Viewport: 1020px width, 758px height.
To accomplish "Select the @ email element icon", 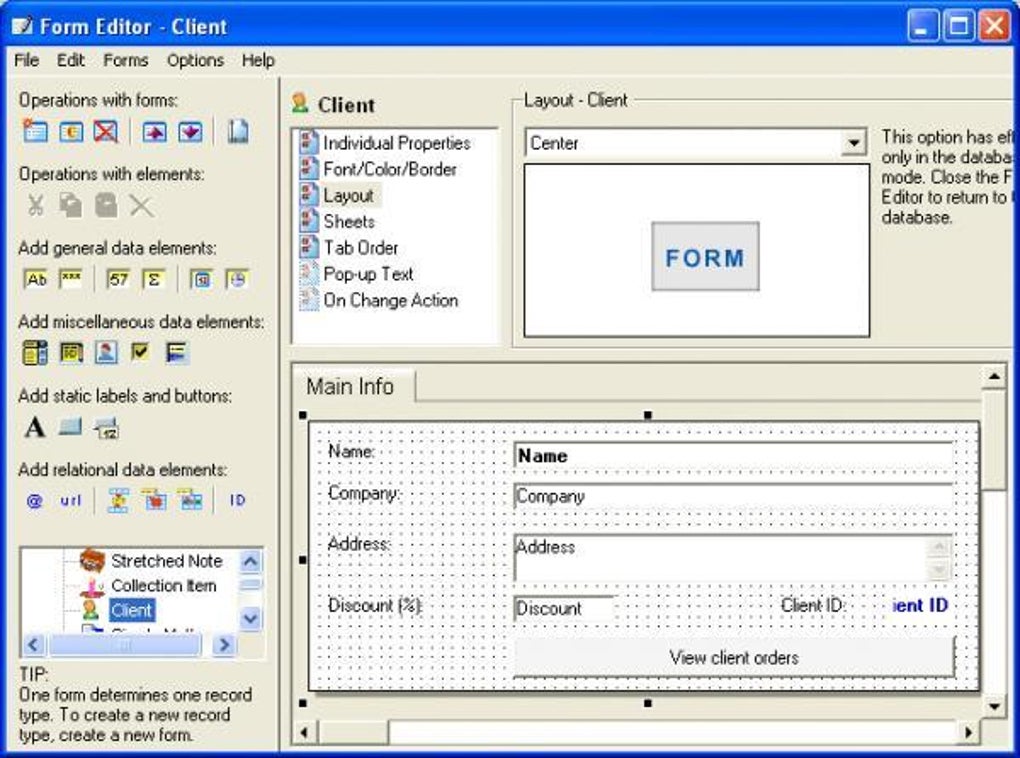I will coord(32,500).
